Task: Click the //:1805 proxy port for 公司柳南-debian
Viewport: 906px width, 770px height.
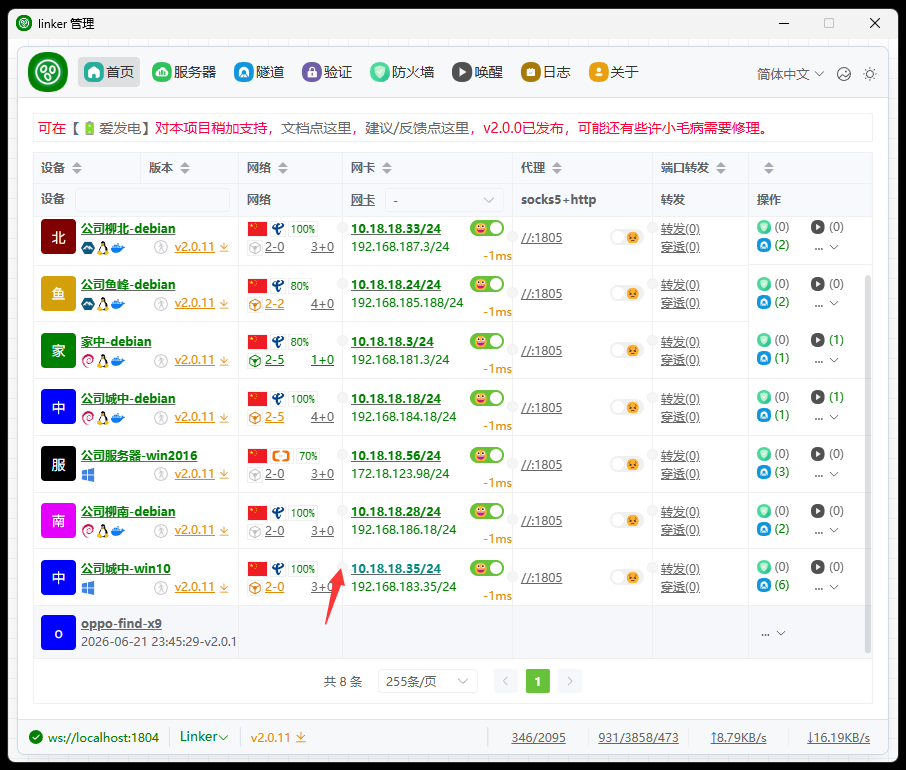Action: click(541, 521)
